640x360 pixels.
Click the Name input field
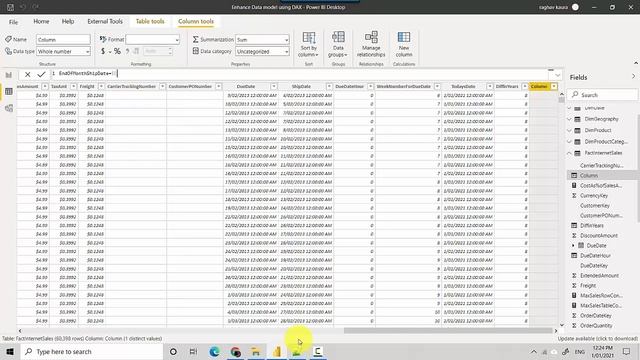click(x=63, y=40)
